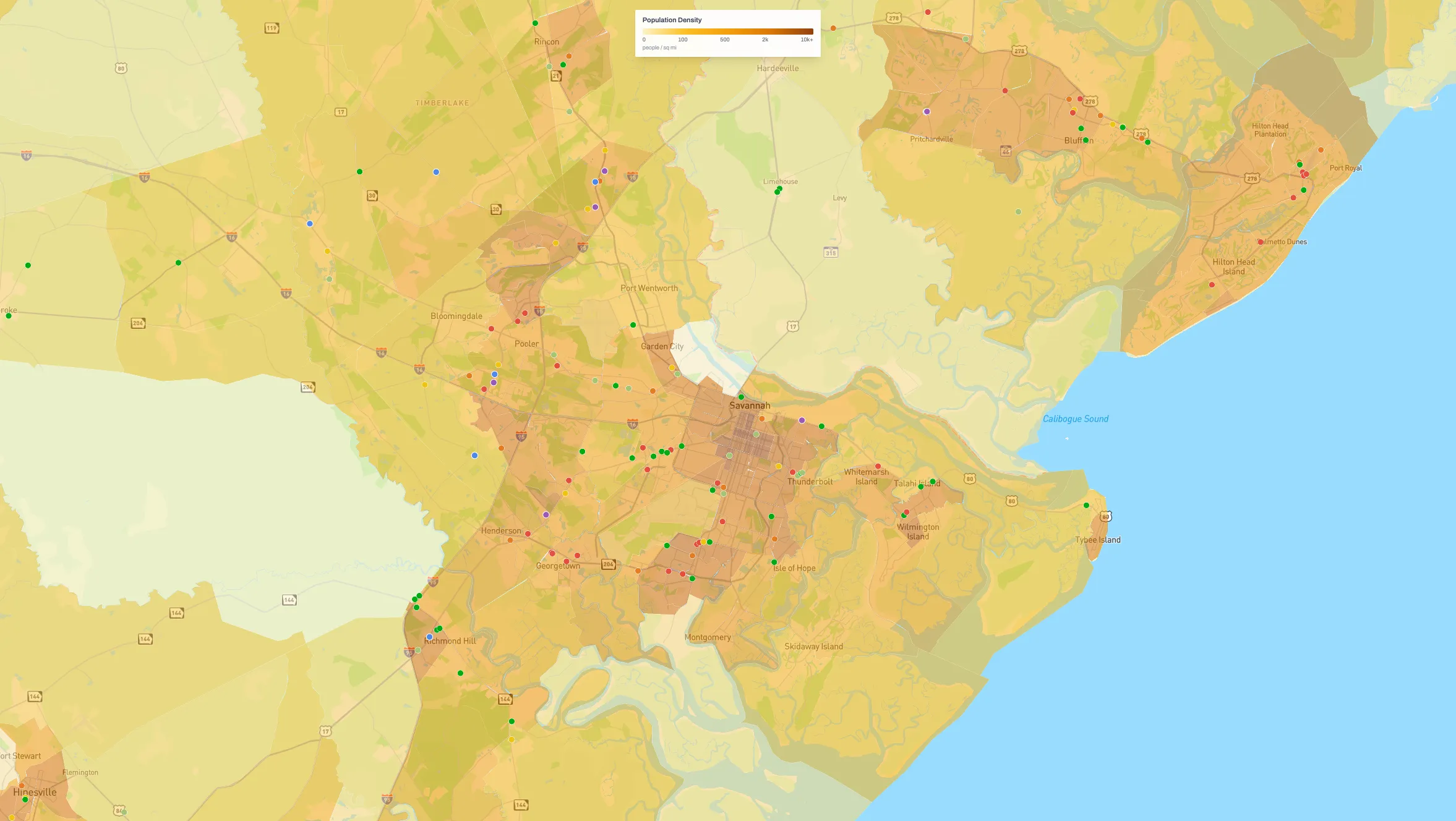Click the Highway 119 shield
This screenshot has width=1456, height=821.
[272, 28]
